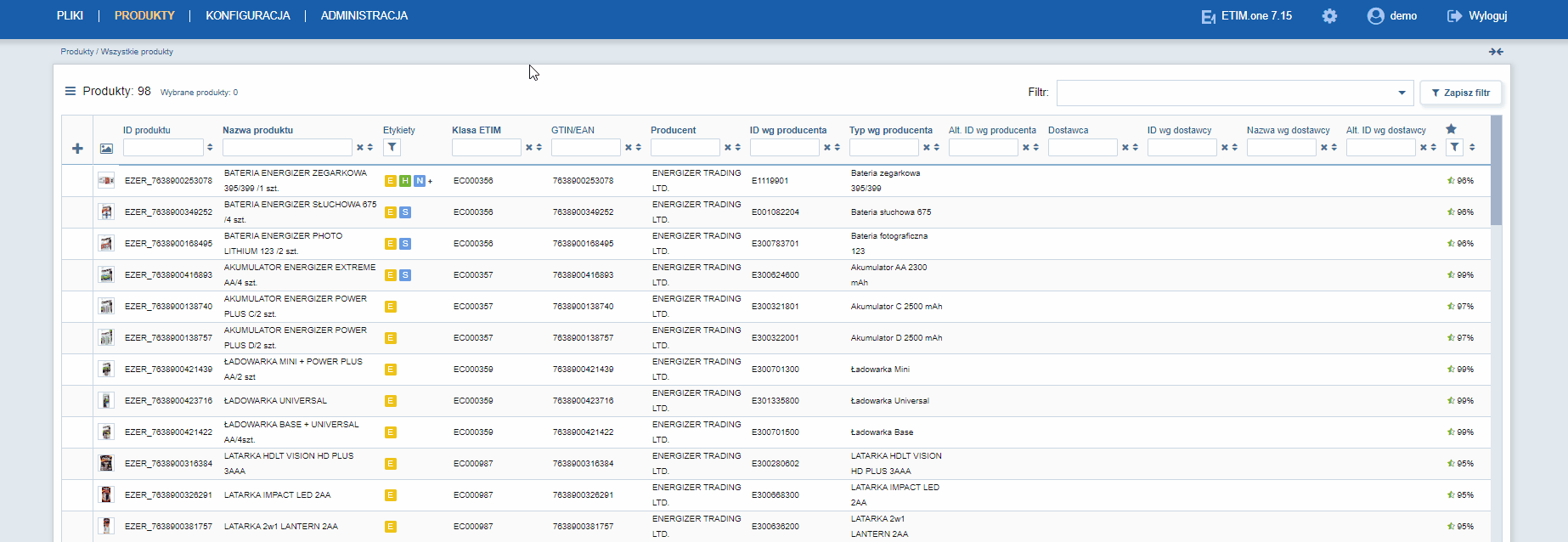
Task: Open the demo user menu
Action: tap(1392, 16)
